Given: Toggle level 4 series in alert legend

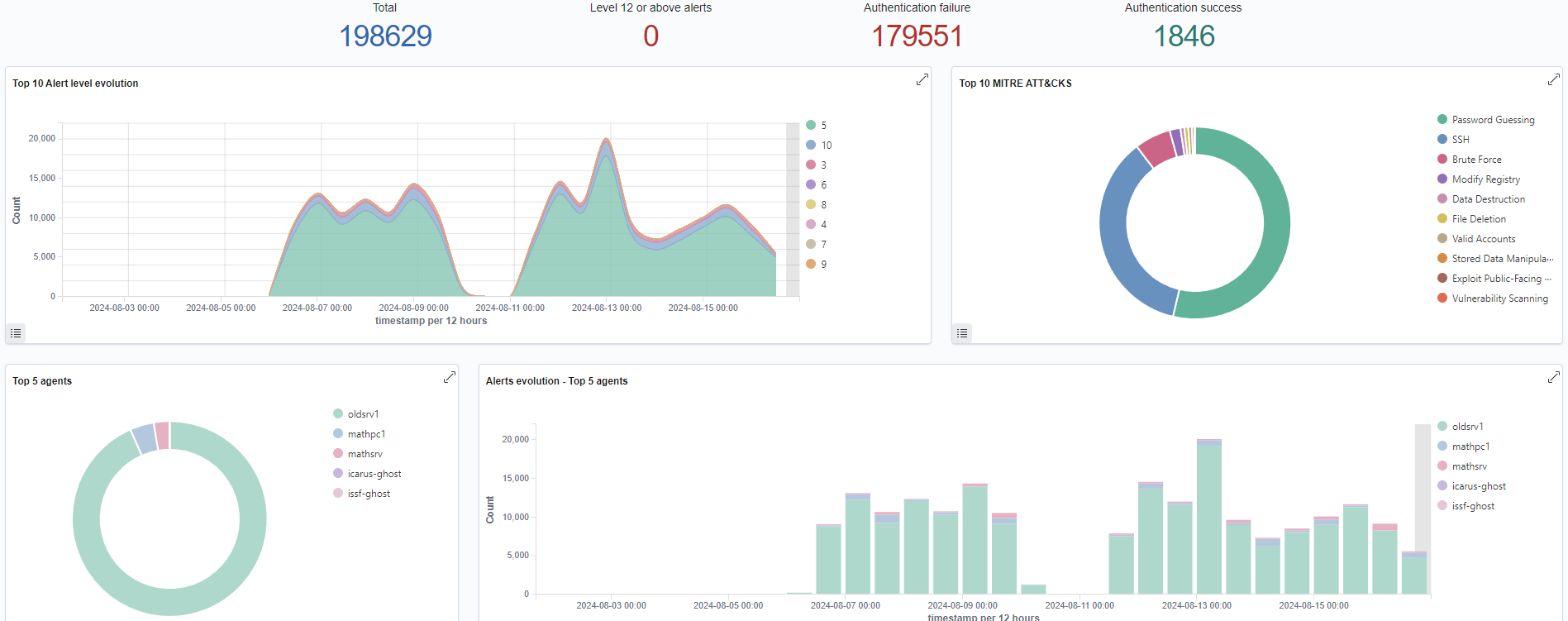Looking at the screenshot, I should pos(817,225).
